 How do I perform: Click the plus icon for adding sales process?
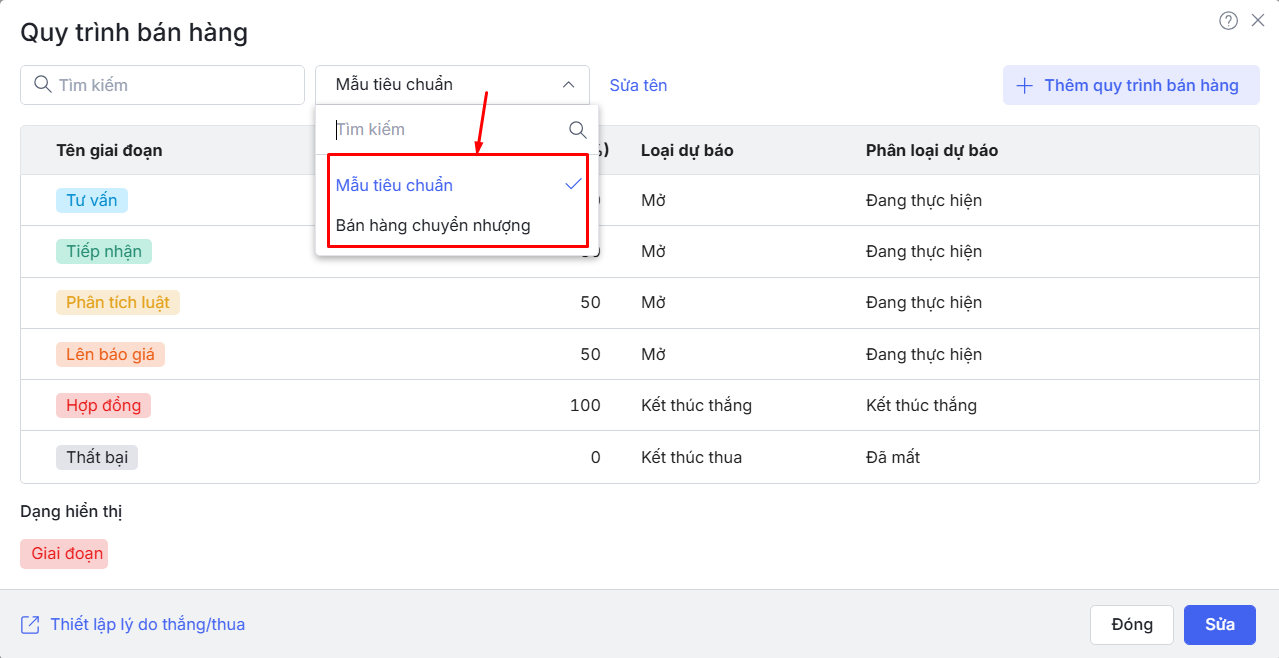click(1024, 86)
